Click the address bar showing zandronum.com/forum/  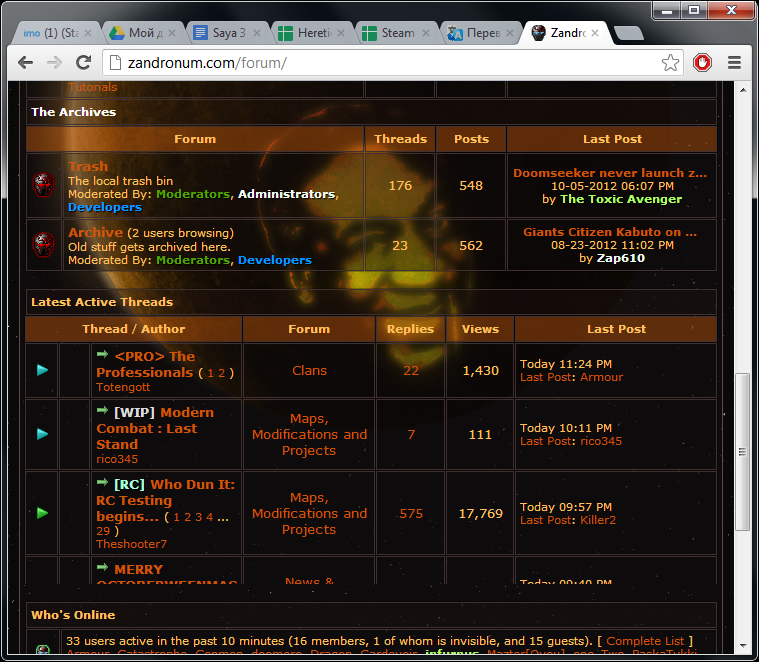(380, 63)
